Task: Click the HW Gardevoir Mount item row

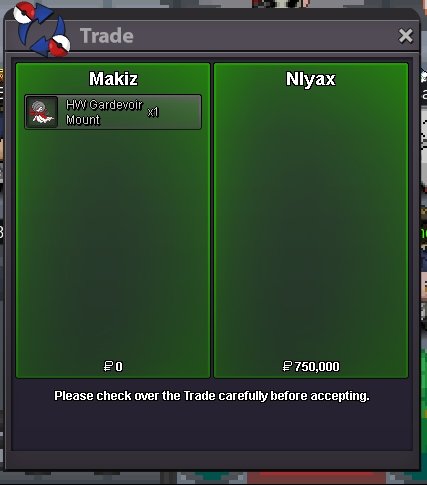Action: coord(113,112)
